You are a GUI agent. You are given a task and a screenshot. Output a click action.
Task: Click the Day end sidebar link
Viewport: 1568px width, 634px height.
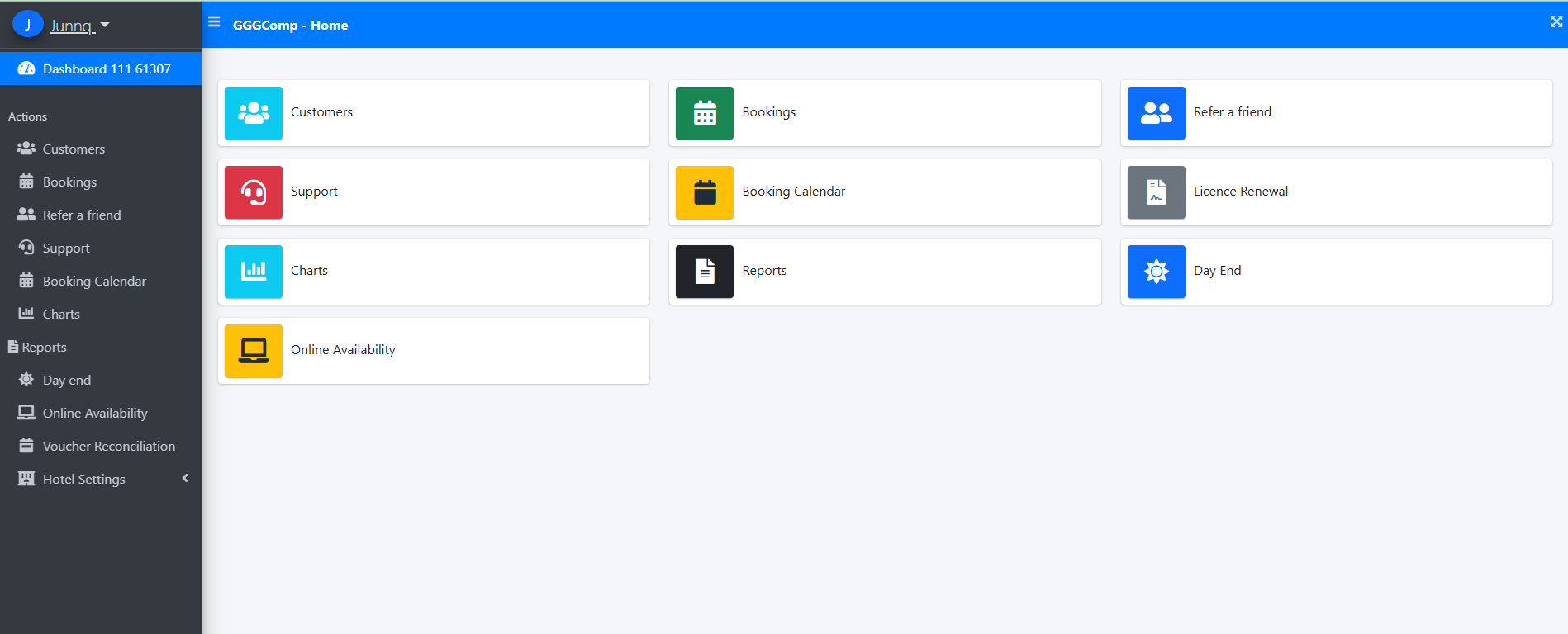coord(67,380)
